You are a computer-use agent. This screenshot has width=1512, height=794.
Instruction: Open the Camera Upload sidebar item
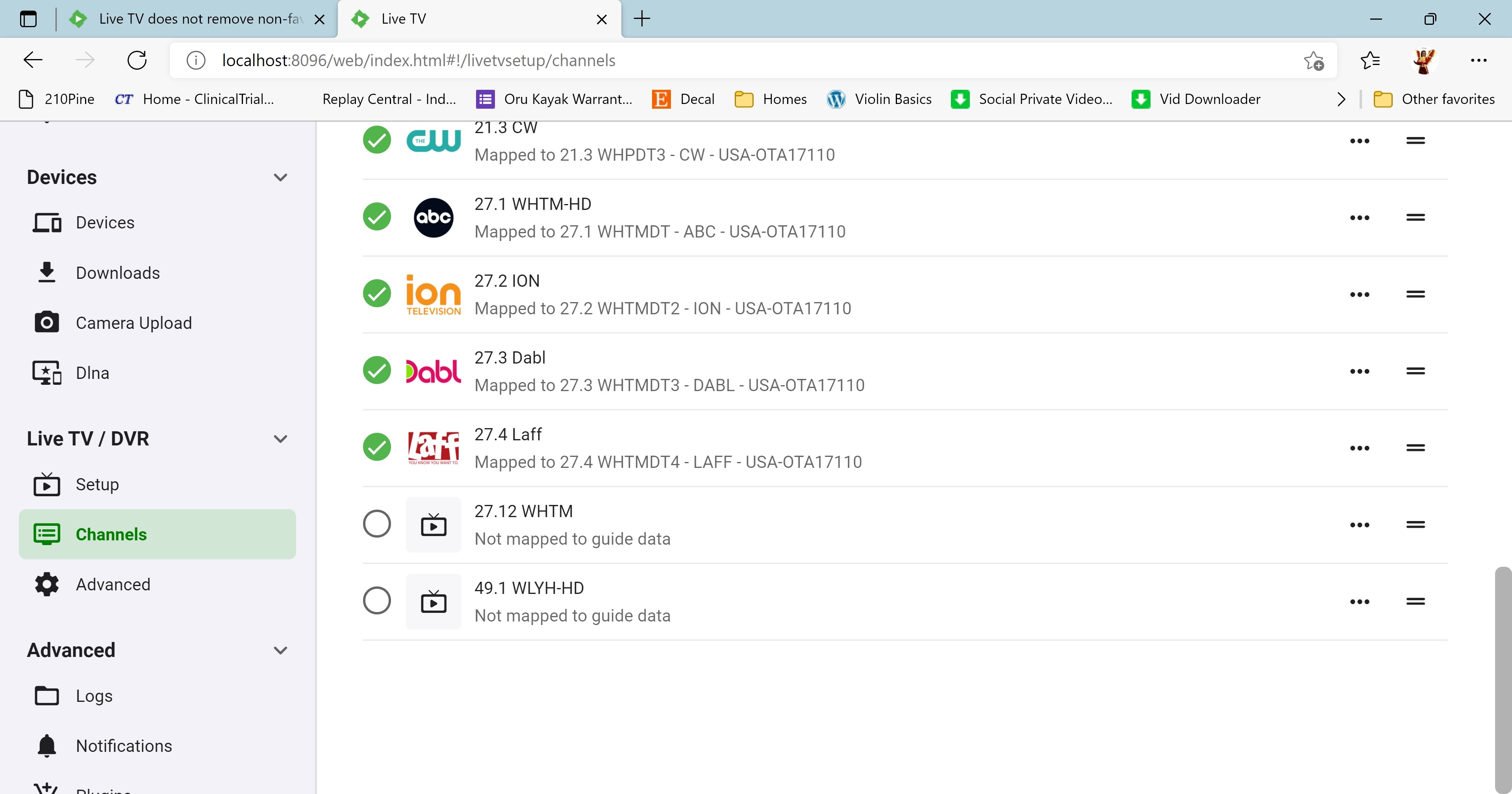pyautogui.click(x=134, y=323)
